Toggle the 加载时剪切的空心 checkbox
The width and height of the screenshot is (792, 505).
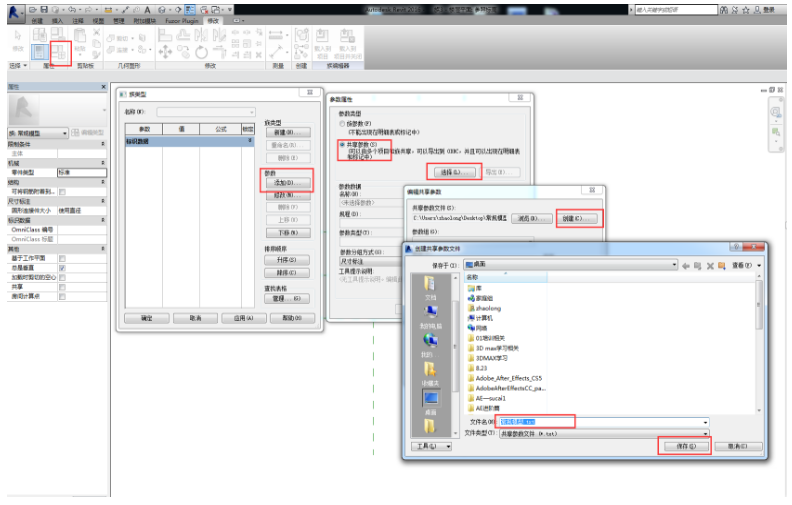point(62,277)
